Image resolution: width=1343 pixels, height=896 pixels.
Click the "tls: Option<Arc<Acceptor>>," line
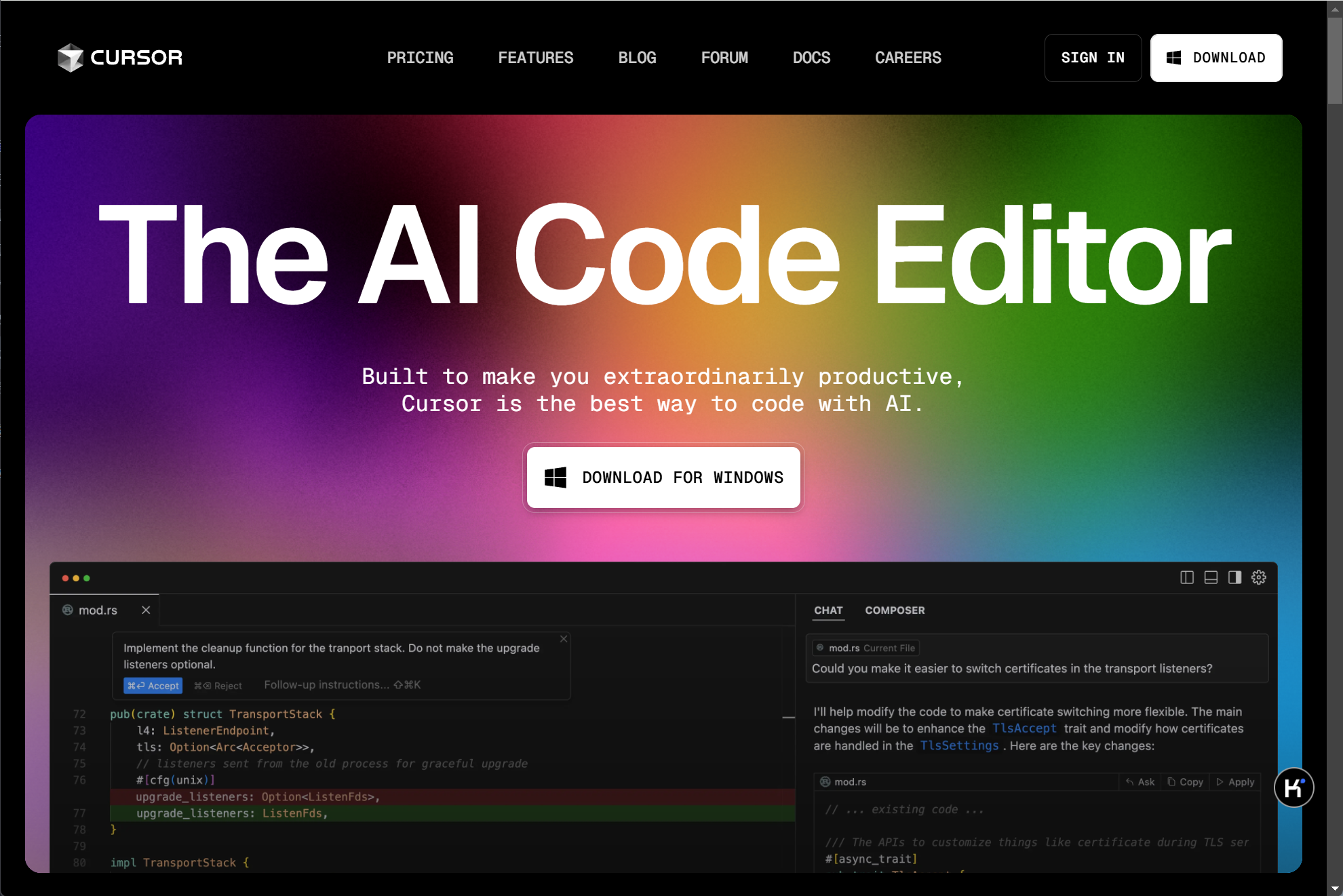[225, 747]
